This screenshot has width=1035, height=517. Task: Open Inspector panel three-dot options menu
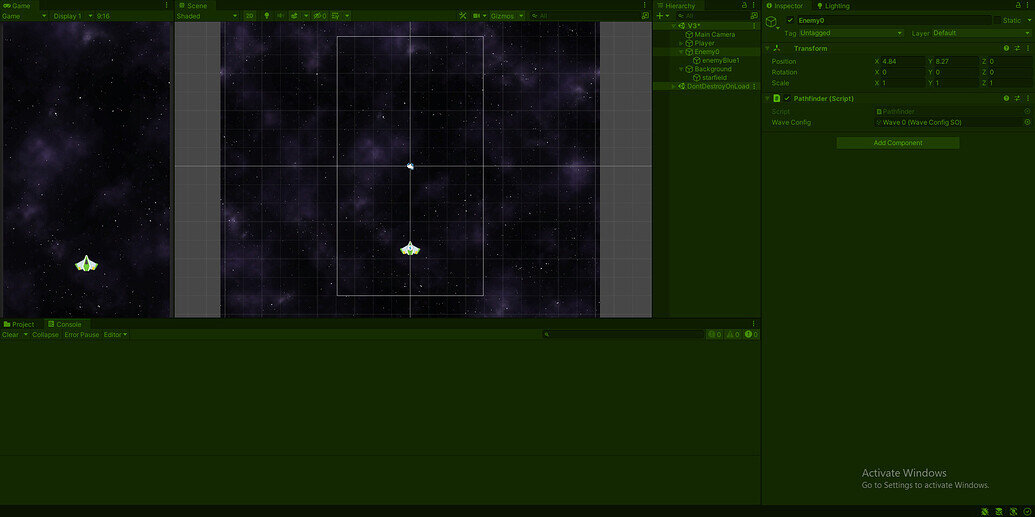[1028, 5]
